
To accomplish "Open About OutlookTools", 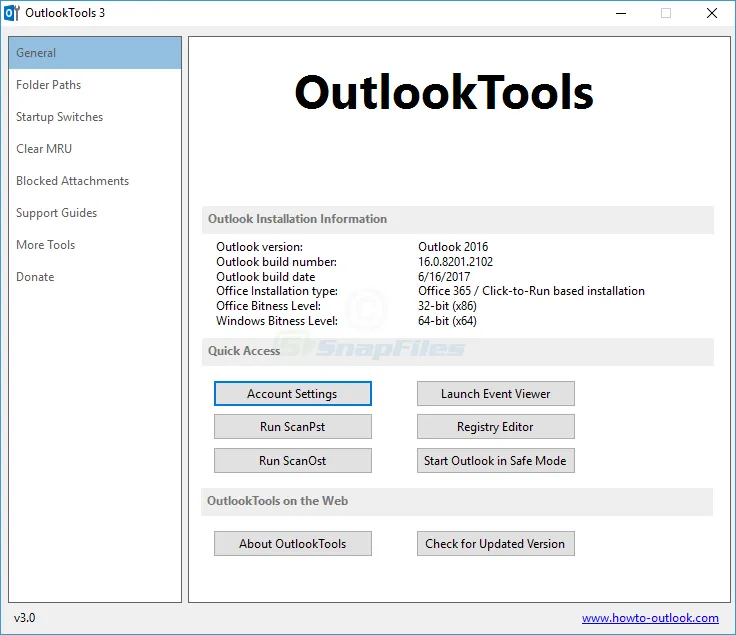I will pos(292,543).
